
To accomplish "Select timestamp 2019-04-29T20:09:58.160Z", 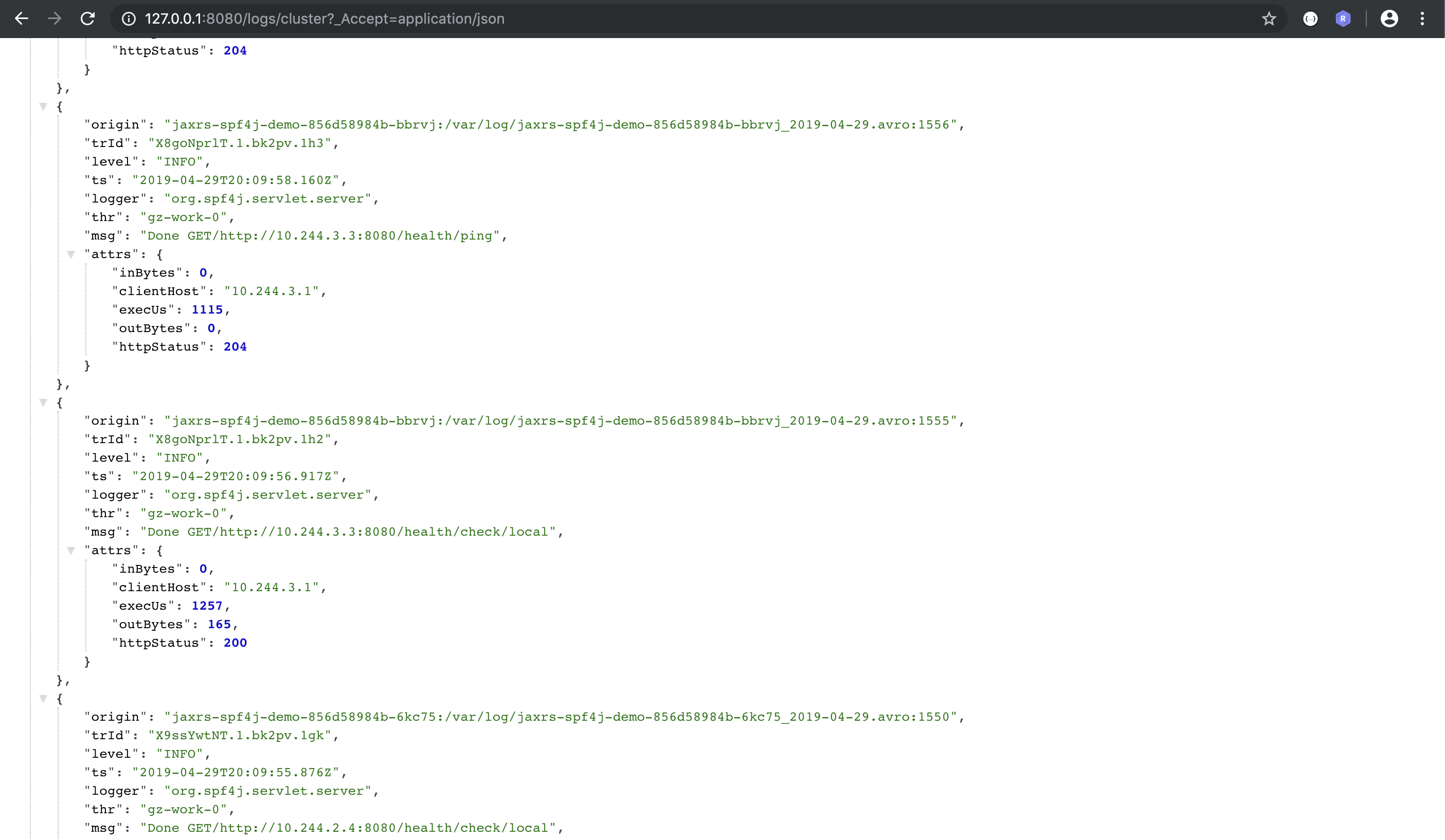I will pos(236,180).
